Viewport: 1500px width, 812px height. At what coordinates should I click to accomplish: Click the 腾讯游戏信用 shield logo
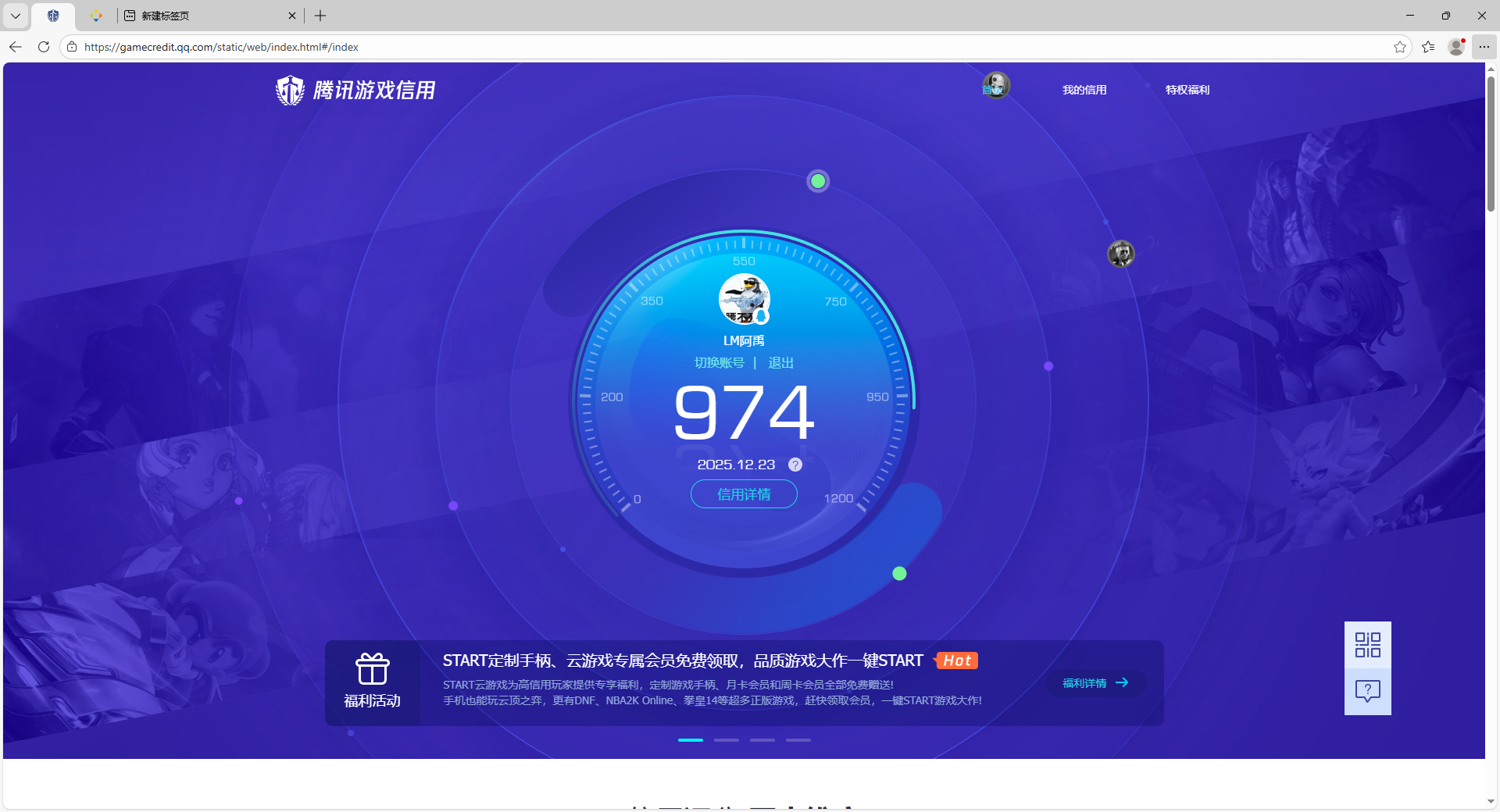[x=290, y=90]
